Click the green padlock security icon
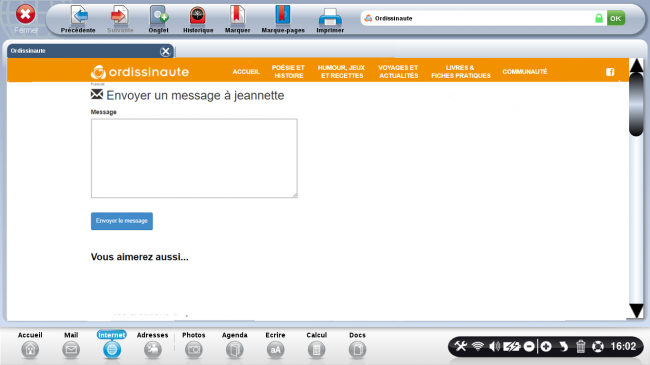 599,18
